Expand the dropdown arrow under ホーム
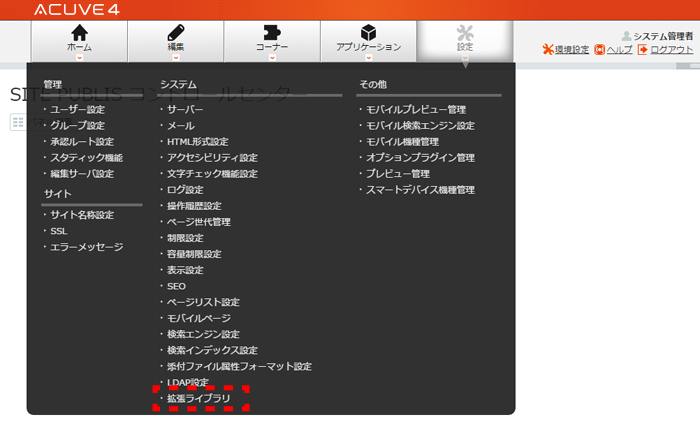Image resolution: width=700 pixels, height=444 pixels. pyautogui.click(x=79, y=58)
